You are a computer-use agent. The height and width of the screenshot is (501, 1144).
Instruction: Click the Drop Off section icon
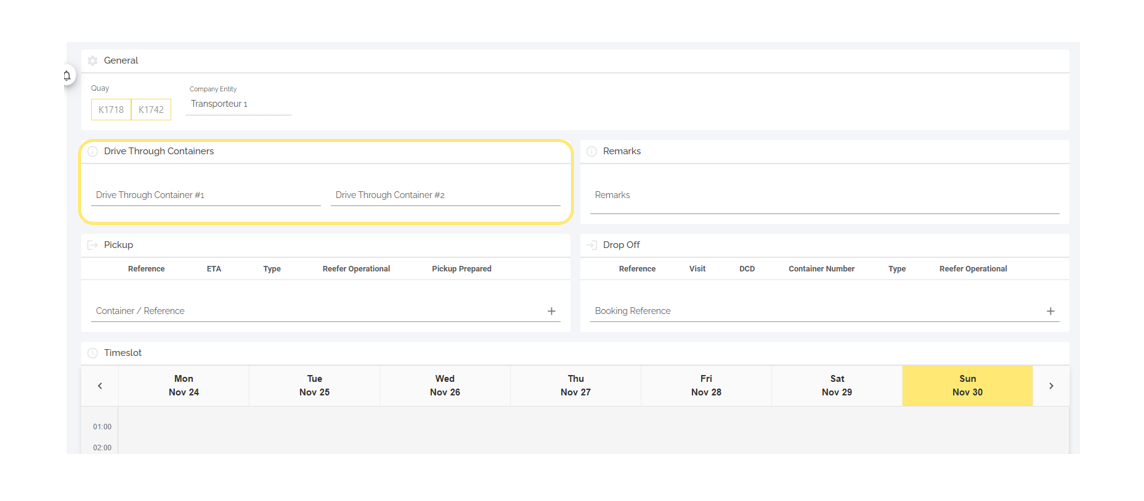(592, 245)
